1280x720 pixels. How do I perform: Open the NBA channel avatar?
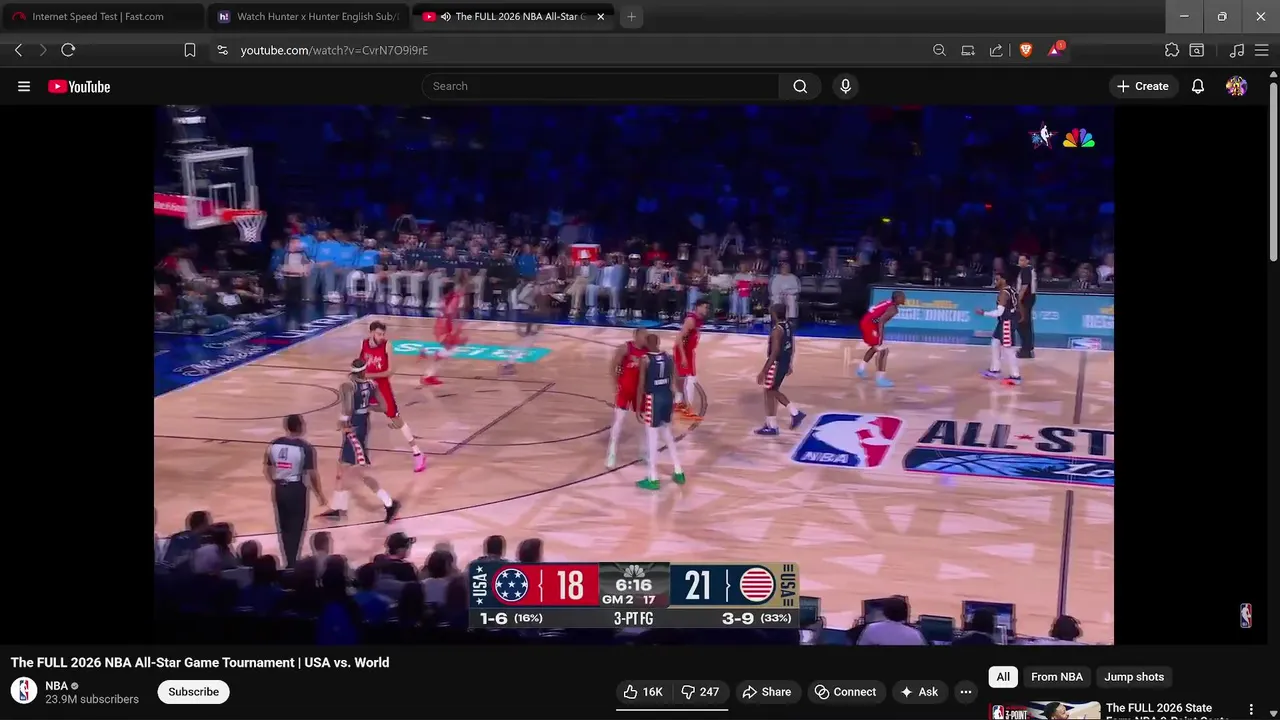24,691
